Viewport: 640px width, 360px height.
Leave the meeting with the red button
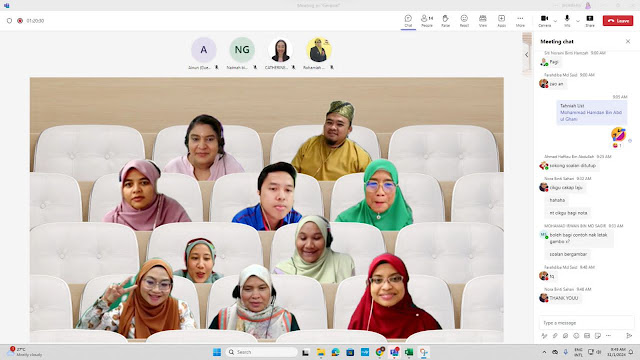coord(618,20)
